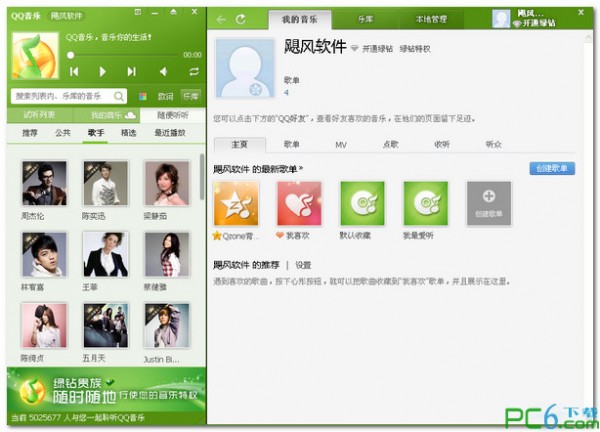600x432 pixels.
Task: Select the 听众 profile tab
Action: (x=494, y=144)
